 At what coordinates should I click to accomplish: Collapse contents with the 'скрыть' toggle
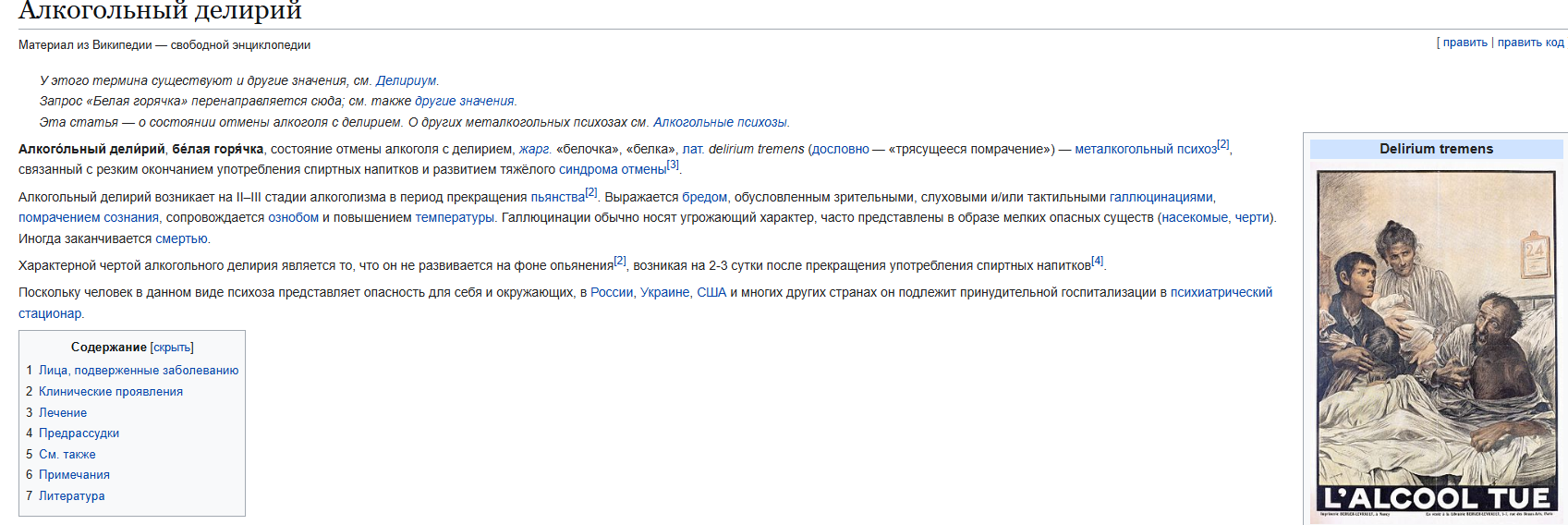pos(172,348)
